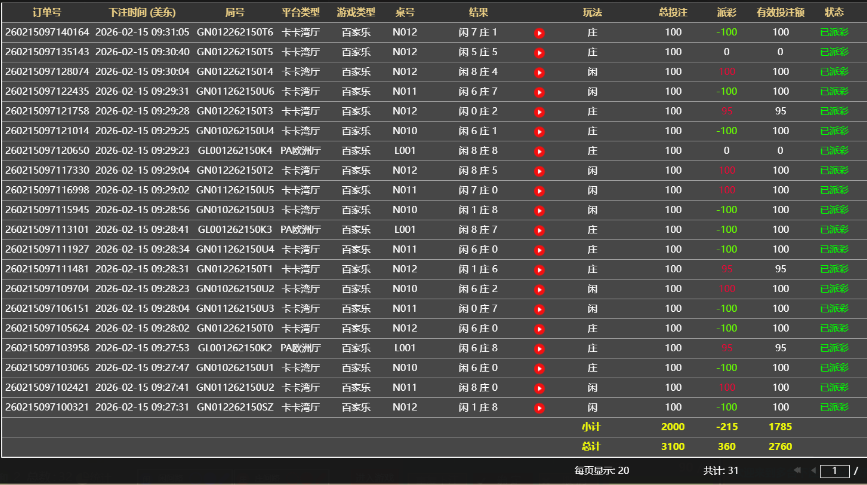The width and height of the screenshot is (867, 485).
Task: Click the 订单号 column header
Action: [46, 12]
